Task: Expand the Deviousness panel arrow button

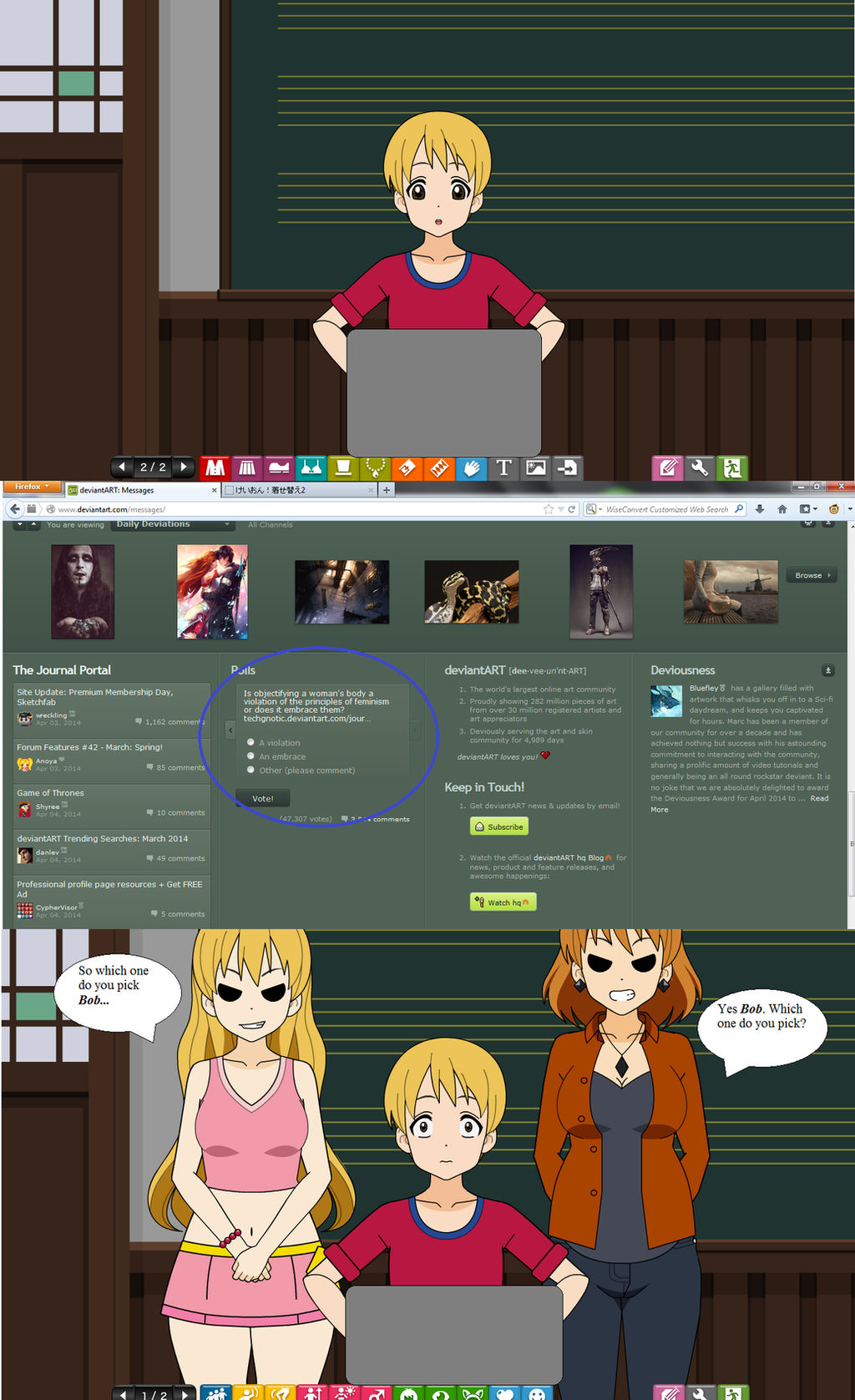Action: tap(828, 670)
